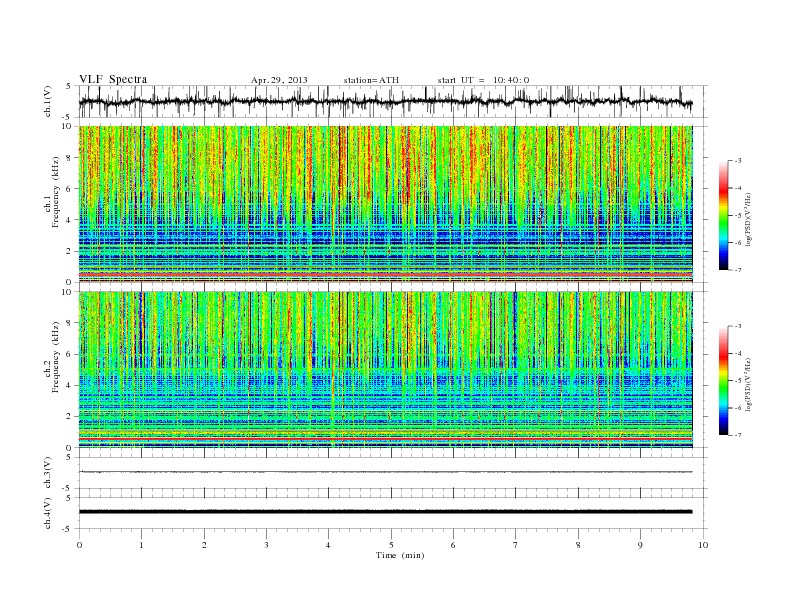Viewport: 792px width, 612px height.
Task: Click the ch.2 colorbar "log(PSD)(V²/Hz)" label
Action: (x=749, y=384)
